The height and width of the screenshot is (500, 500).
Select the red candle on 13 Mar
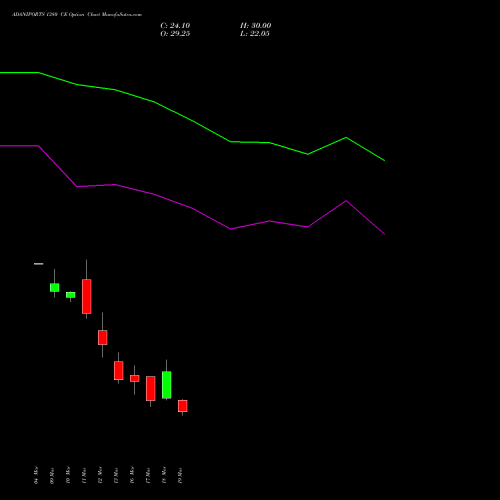pyautogui.click(x=119, y=370)
